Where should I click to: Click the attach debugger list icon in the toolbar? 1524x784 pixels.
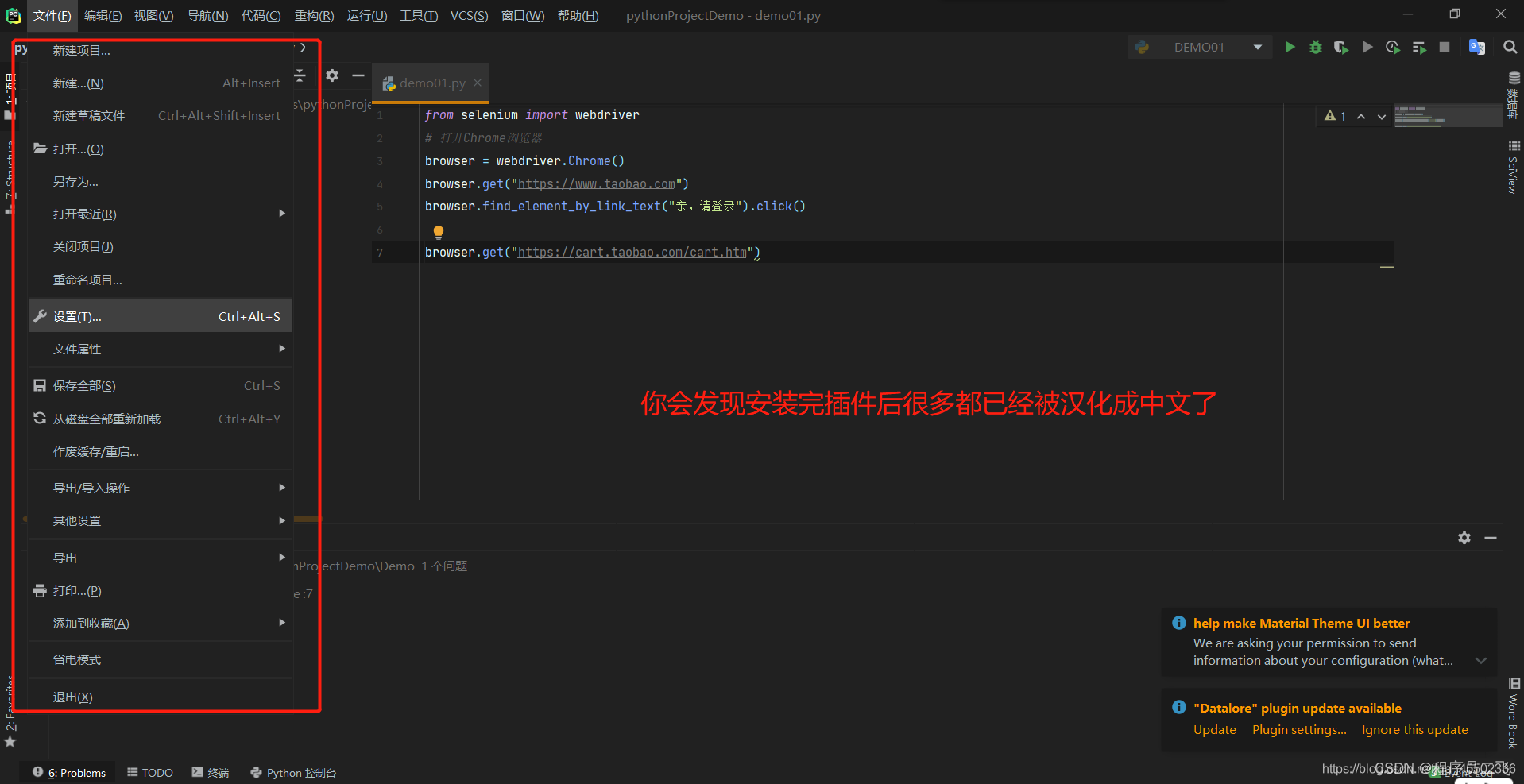(x=1419, y=48)
